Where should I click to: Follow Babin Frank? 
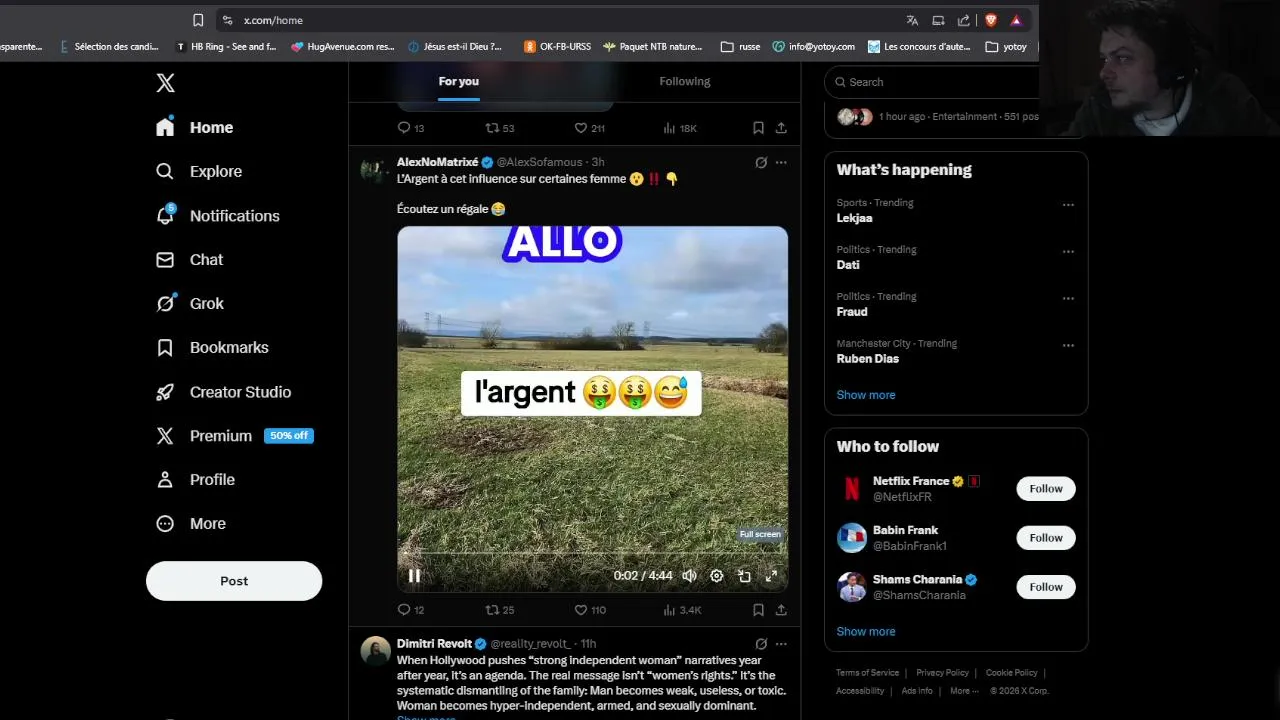[x=1046, y=538]
